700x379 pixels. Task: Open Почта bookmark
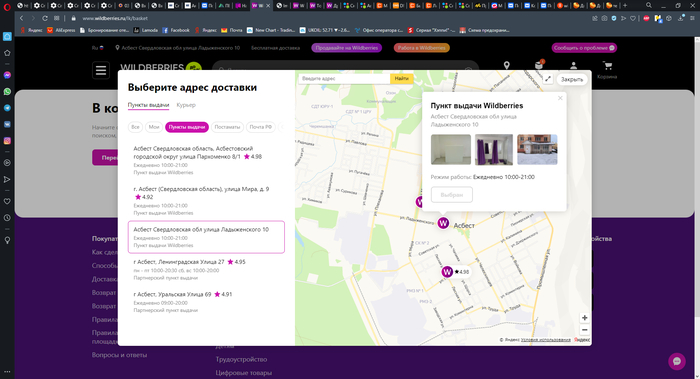[232, 30]
